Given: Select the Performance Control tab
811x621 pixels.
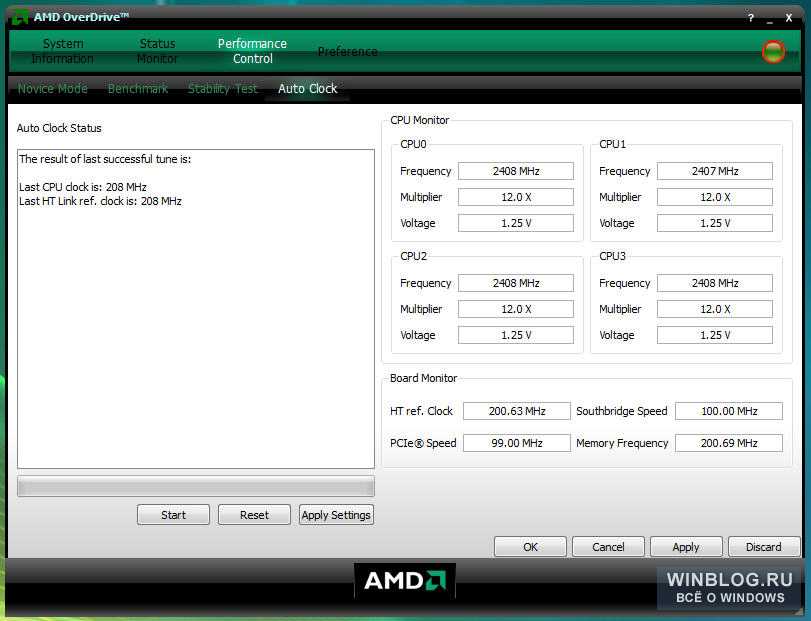Looking at the screenshot, I should pyautogui.click(x=252, y=51).
